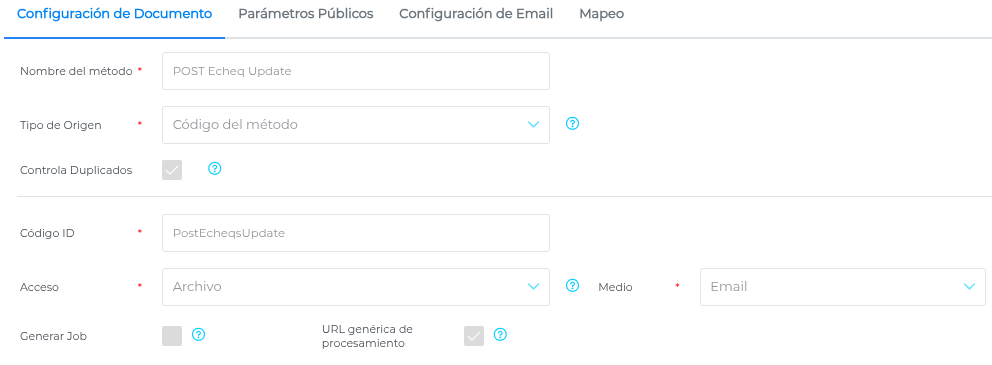Screen dimensions: 992x365
Task: Click help icon beside Generar Job
Action: [x=198, y=335]
